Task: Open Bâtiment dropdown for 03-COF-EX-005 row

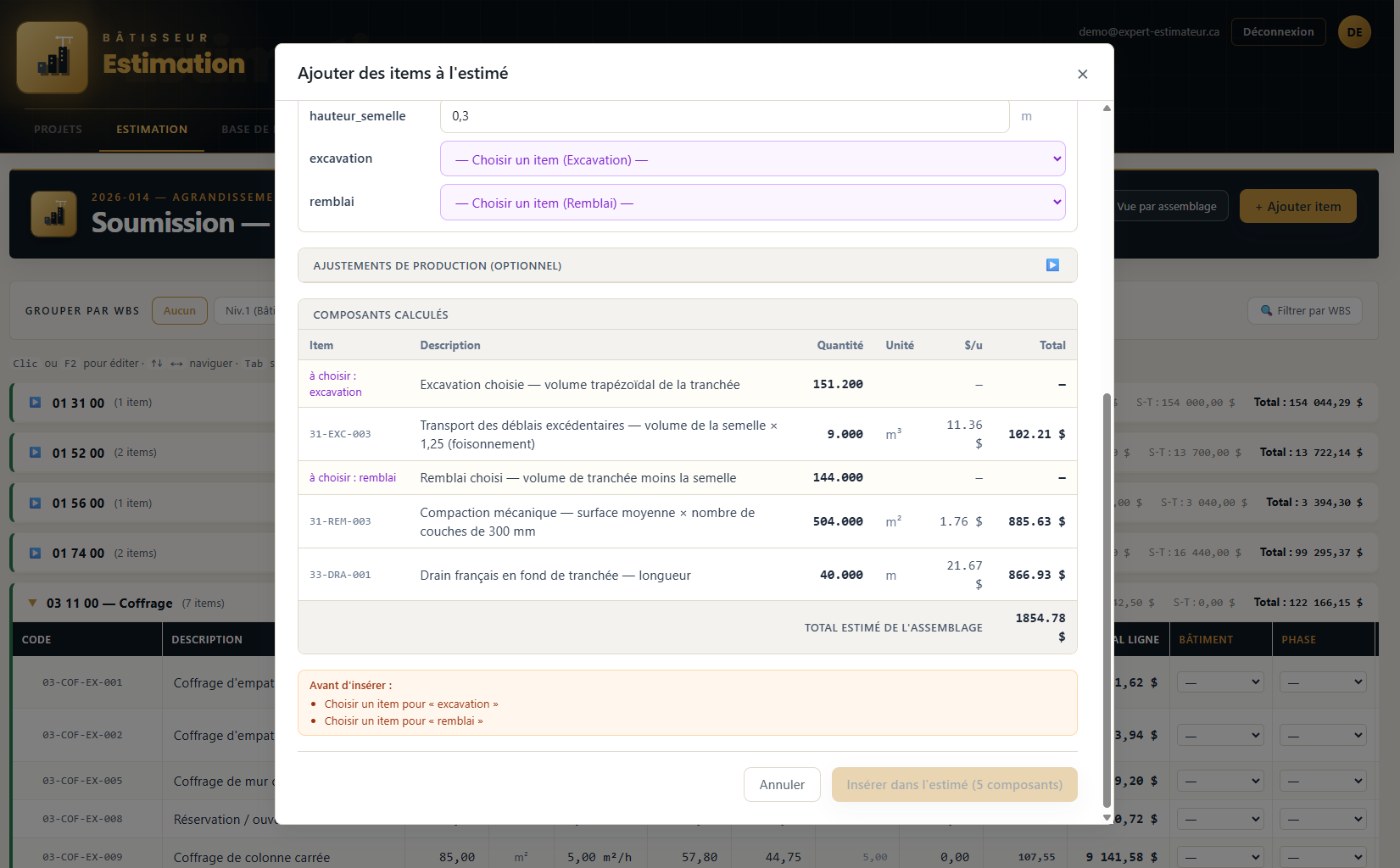Action: 1220,781
